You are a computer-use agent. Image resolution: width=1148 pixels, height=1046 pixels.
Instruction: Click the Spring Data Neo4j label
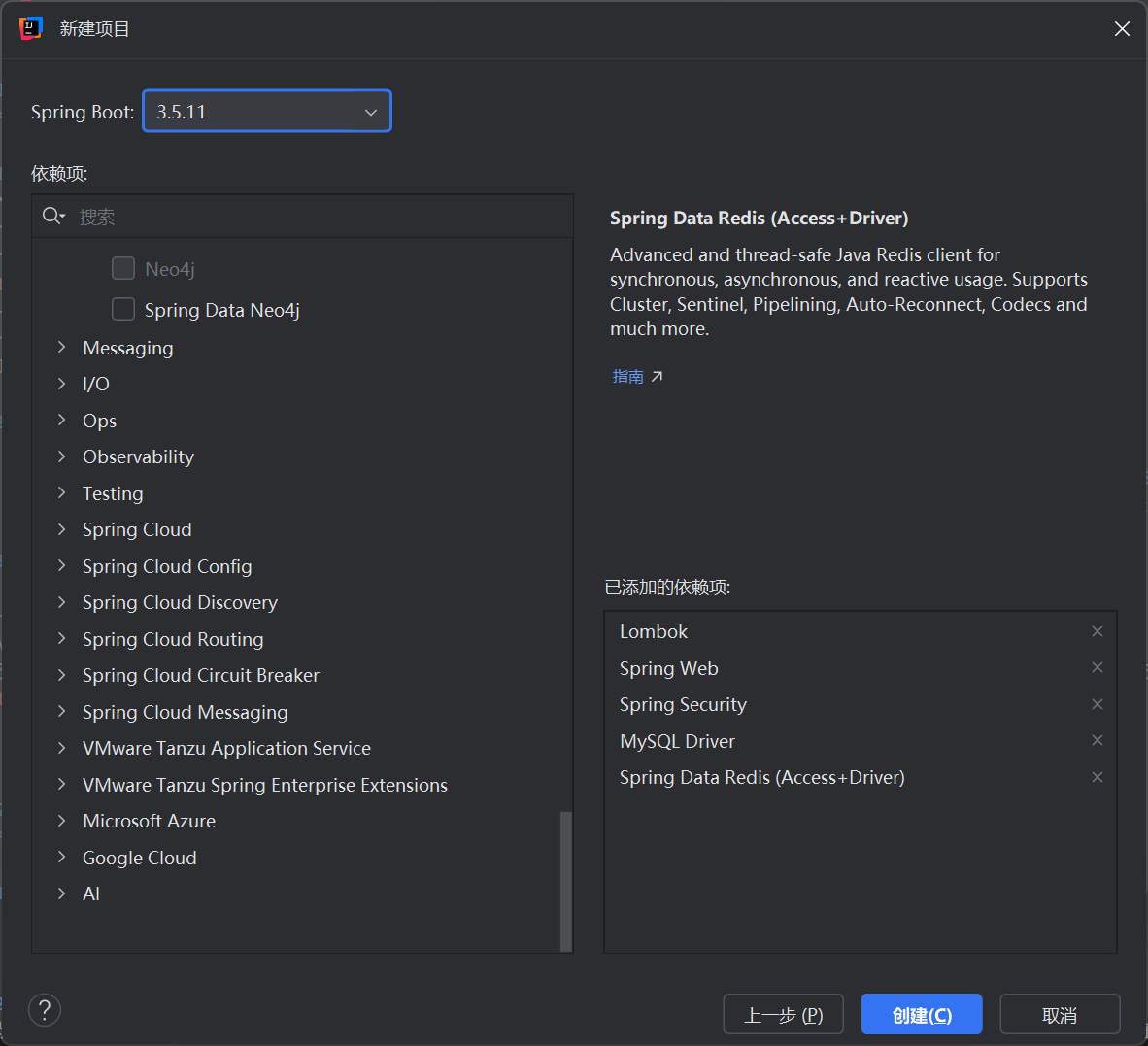(221, 311)
